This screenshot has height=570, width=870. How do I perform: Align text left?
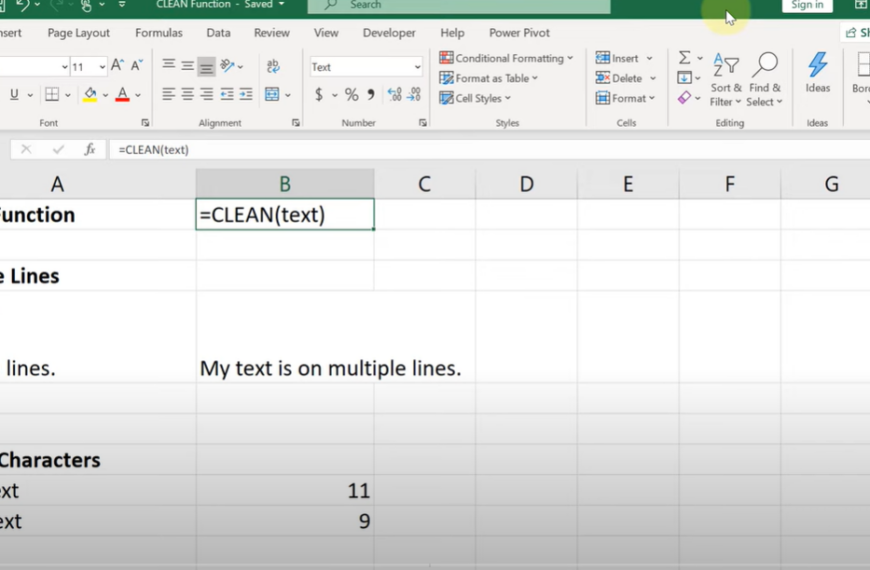tap(169, 94)
